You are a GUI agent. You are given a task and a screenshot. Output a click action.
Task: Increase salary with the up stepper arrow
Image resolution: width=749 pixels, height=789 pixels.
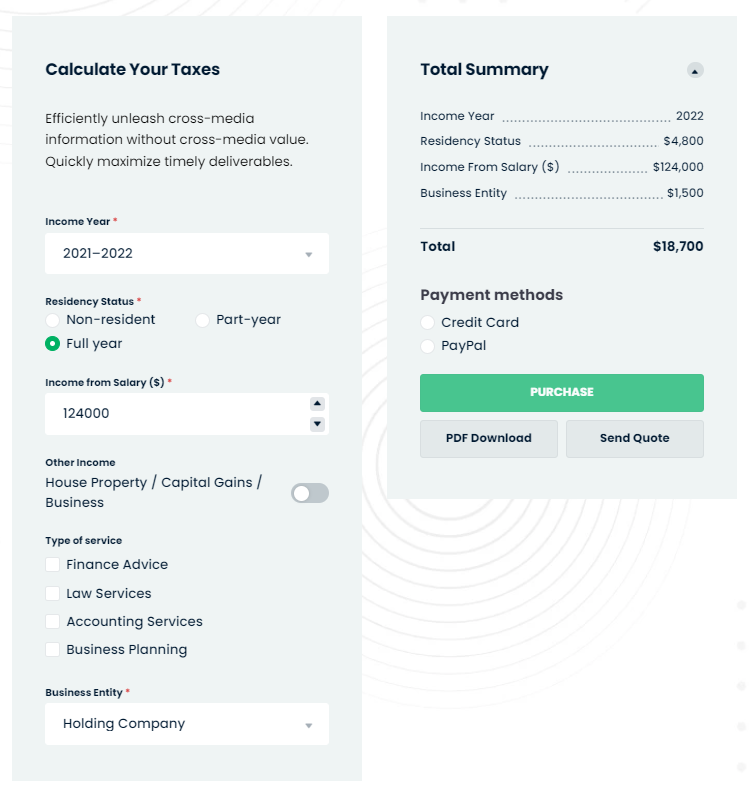click(317, 404)
